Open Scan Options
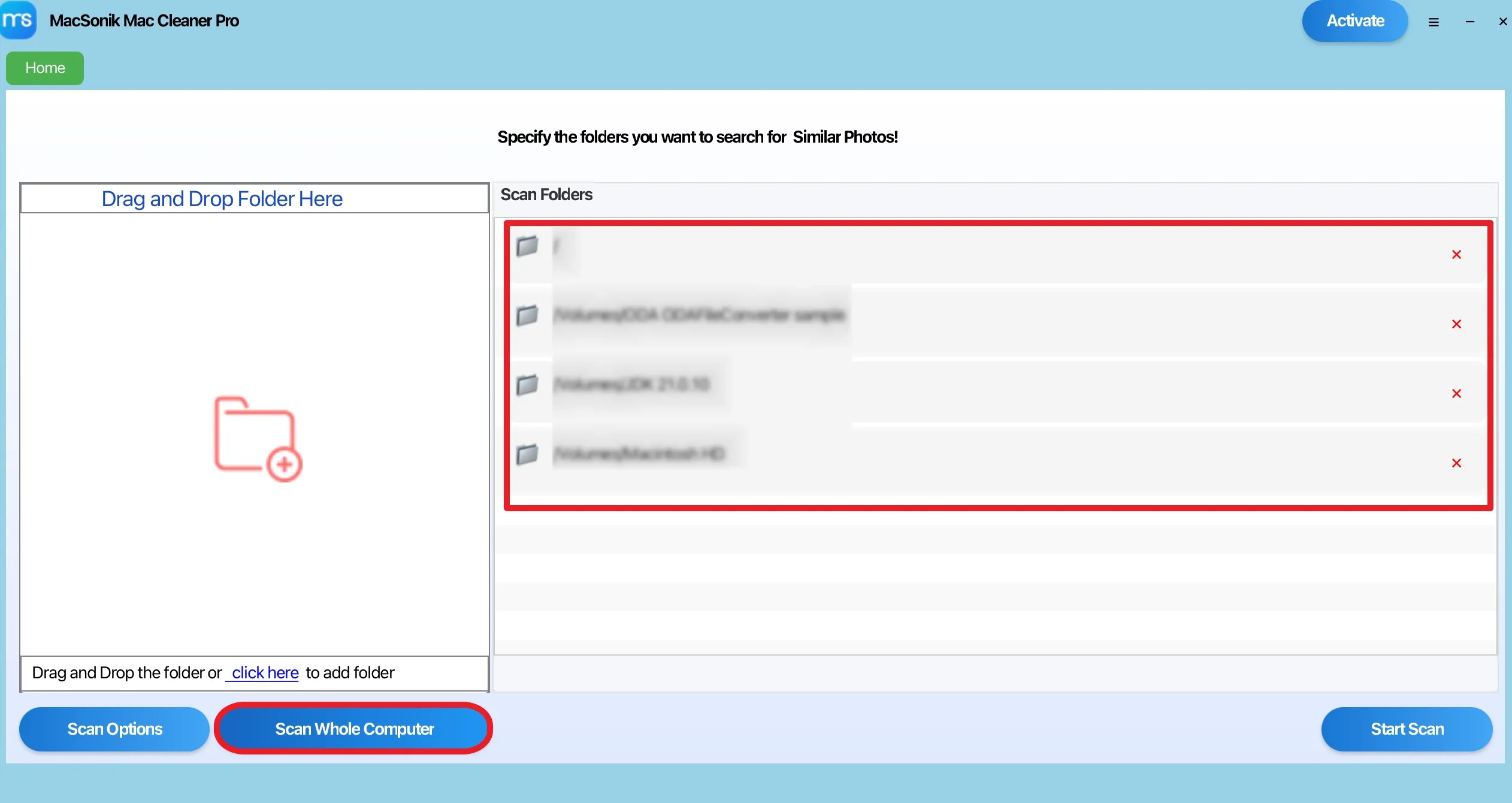The width and height of the screenshot is (1512, 803). [114, 729]
